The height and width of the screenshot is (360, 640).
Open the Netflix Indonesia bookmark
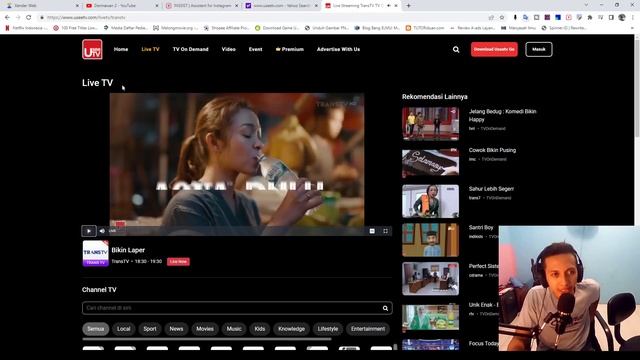click(27, 28)
